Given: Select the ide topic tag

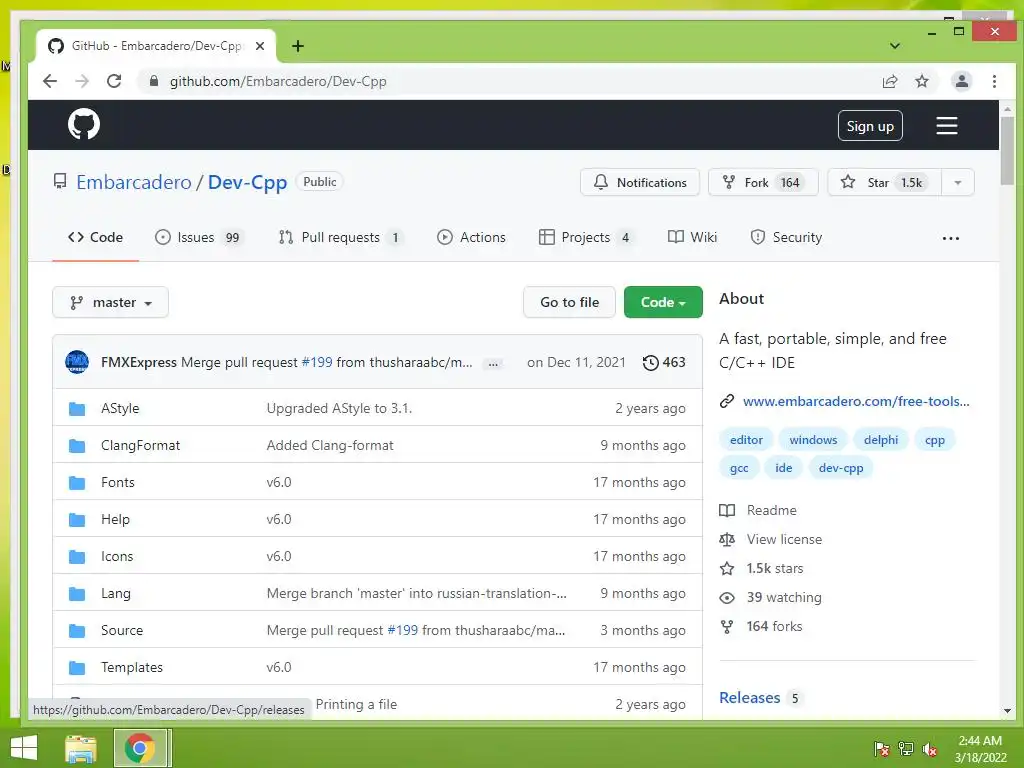Looking at the screenshot, I should click(x=784, y=468).
